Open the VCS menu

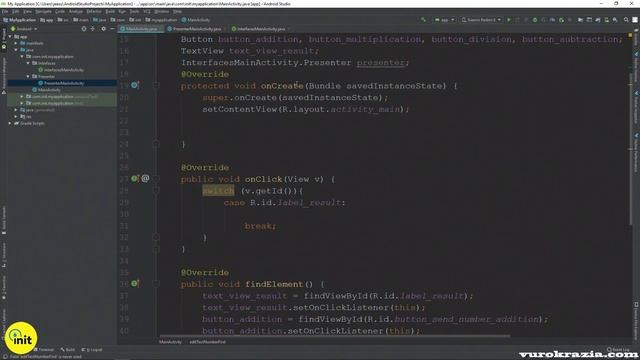point(147,11)
